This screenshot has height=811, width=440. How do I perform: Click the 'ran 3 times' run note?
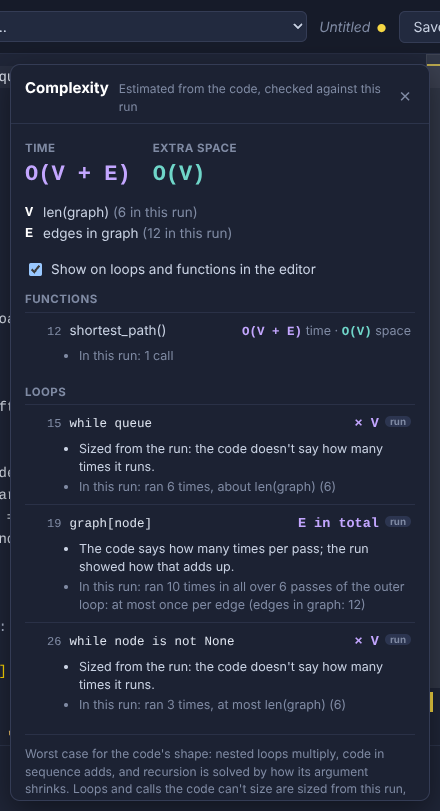[x=212, y=704]
